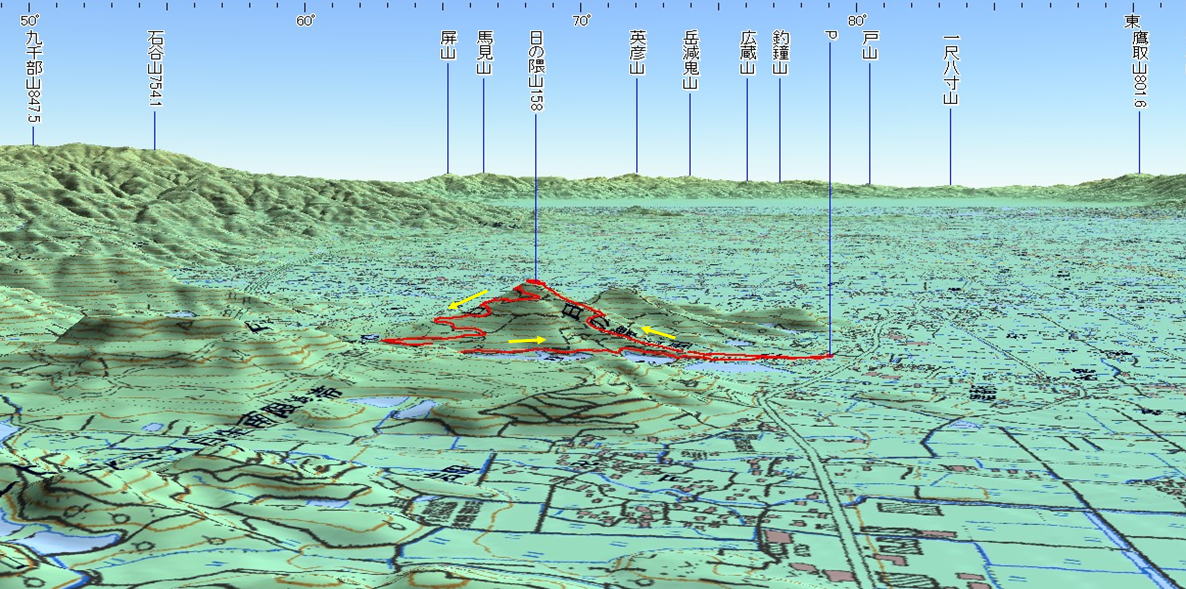Click the 一尺八寸山 peak label
Screen dimensions: 1186x589
pos(950,71)
